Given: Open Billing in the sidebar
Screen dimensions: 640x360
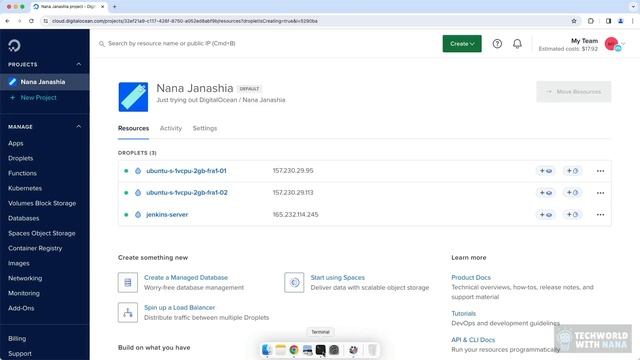Looking at the screenshot, I should pos(17,339).
